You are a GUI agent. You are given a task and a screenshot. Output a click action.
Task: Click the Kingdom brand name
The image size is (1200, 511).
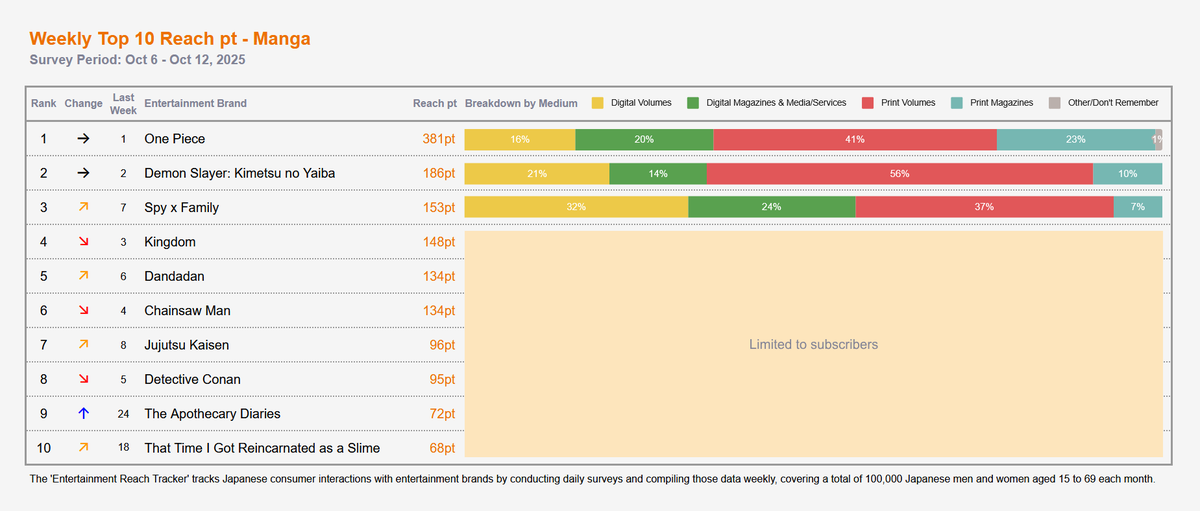tap(170, 242)
